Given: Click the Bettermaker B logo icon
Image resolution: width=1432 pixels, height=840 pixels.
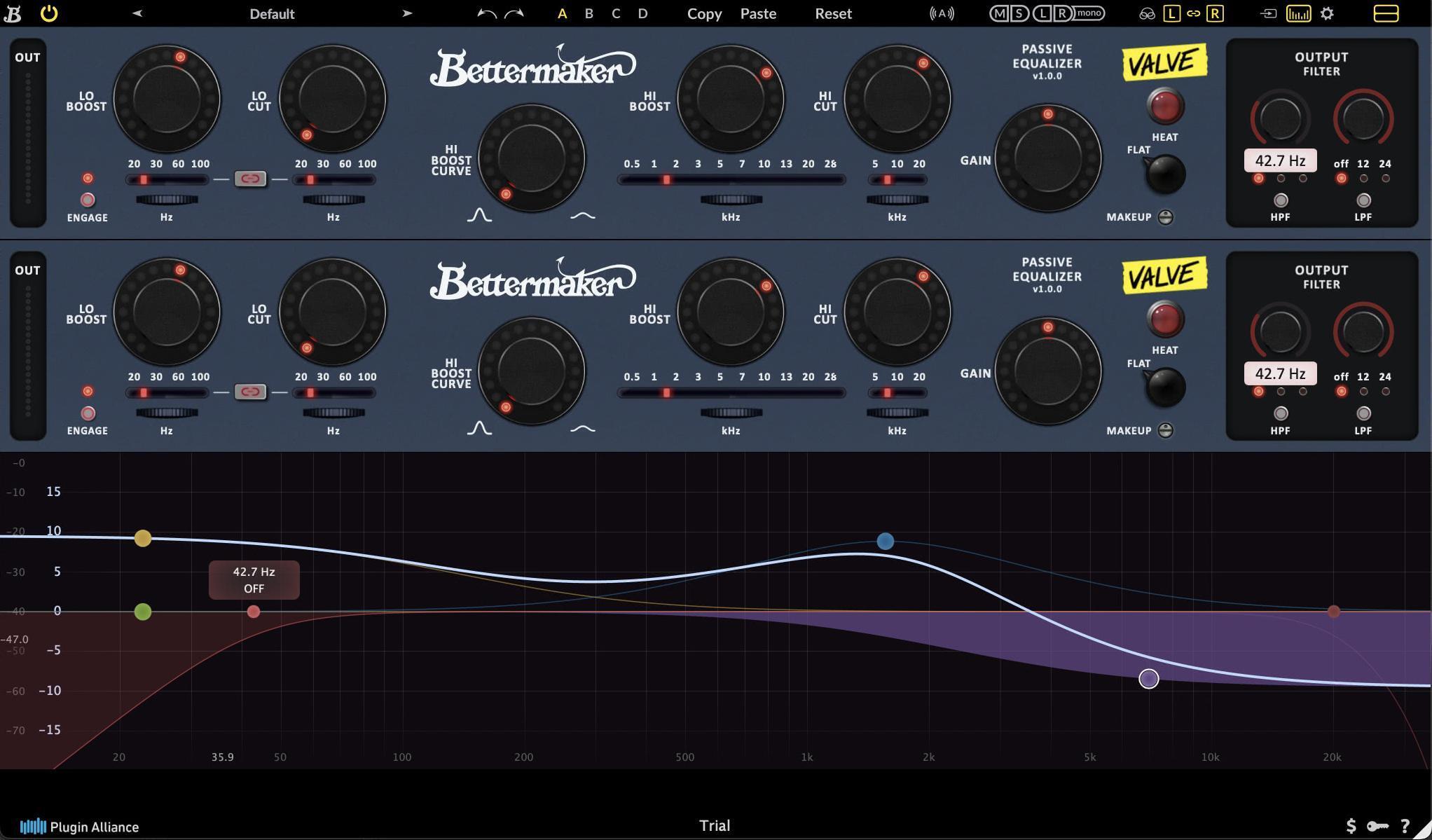Looking at the screenshot, I should click(x=13, y=13).
